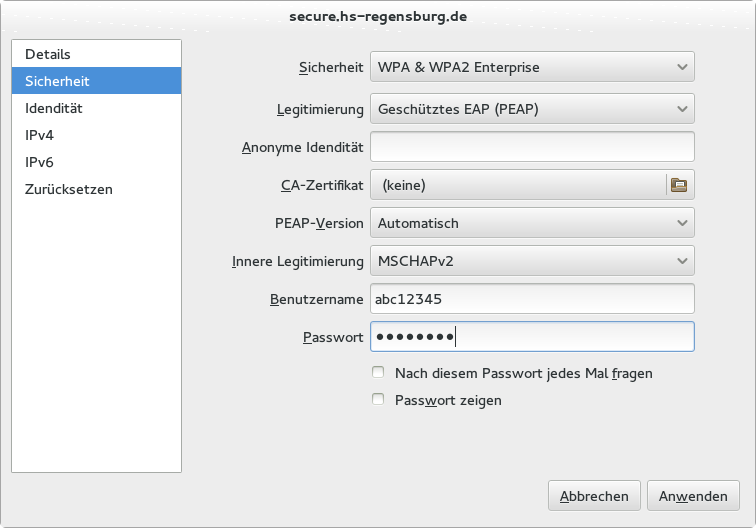Select Sicherheit in the sidebar

click(x=58, y=81)
